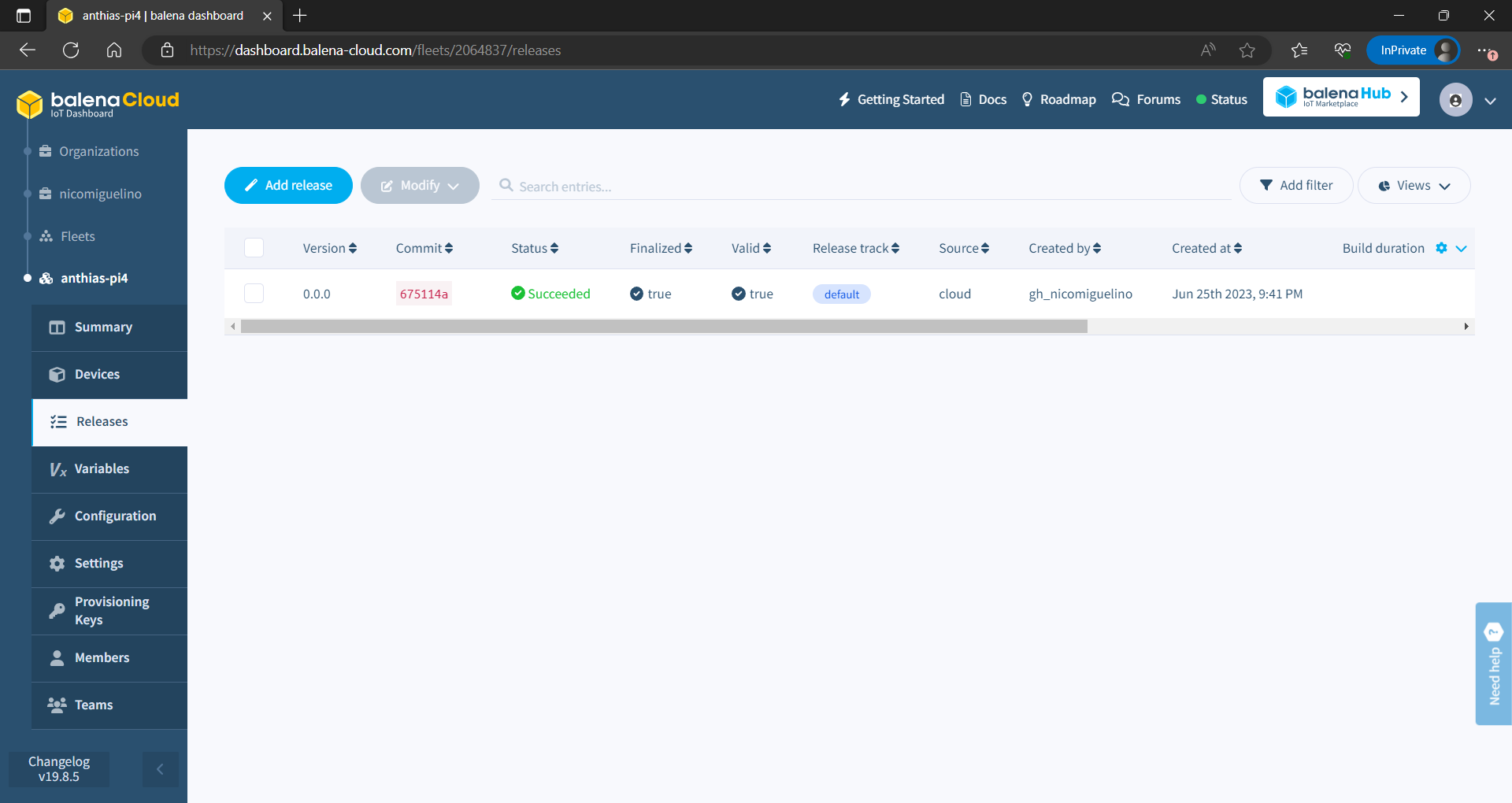This screenshot has height=803, width=1512.
Task: Click the Valid true check icon
Action: pos(738,294)
